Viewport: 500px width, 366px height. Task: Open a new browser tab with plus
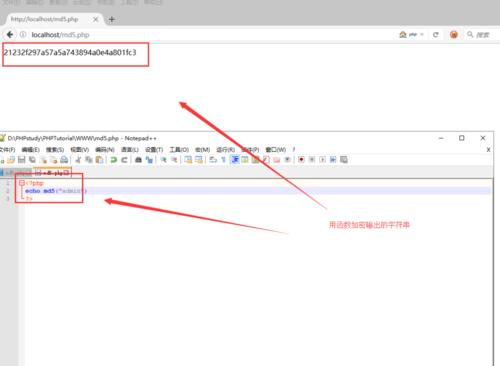pyautogui.click(x=112, y=19)
